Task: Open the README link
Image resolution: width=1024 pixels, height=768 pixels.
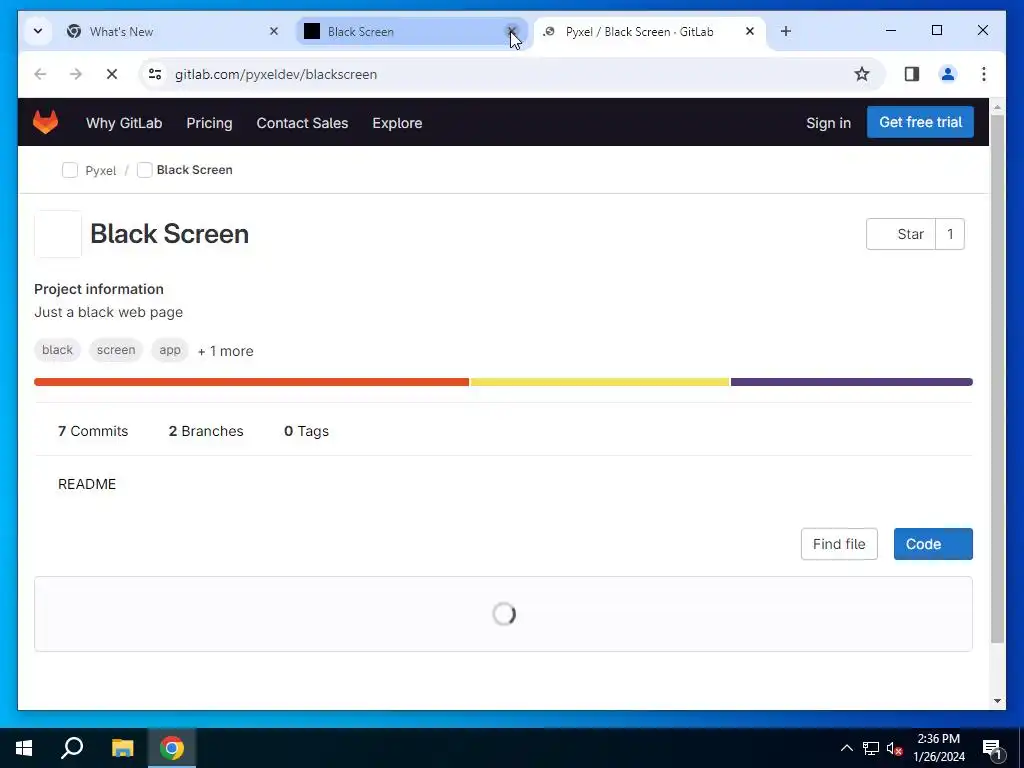Action: pyautogui.click(x=87, y=484)
